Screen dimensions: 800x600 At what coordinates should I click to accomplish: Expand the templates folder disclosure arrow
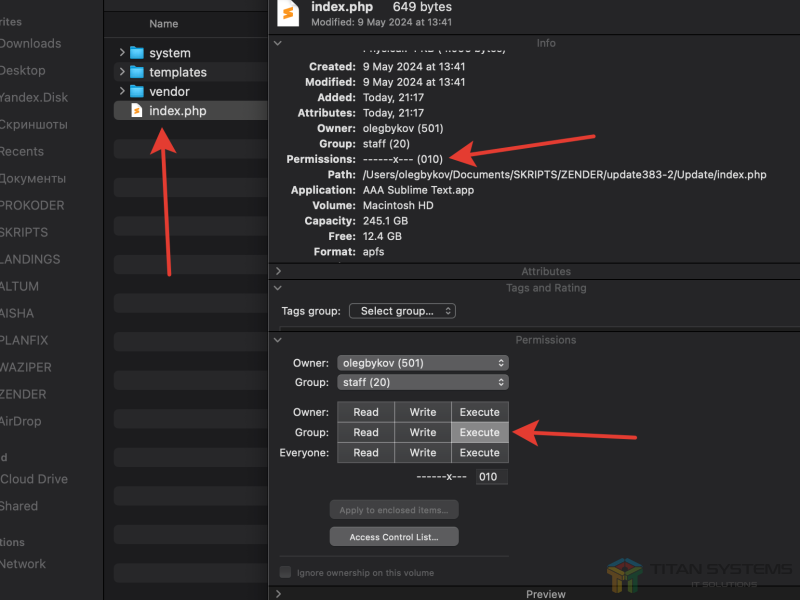(122, 72)
